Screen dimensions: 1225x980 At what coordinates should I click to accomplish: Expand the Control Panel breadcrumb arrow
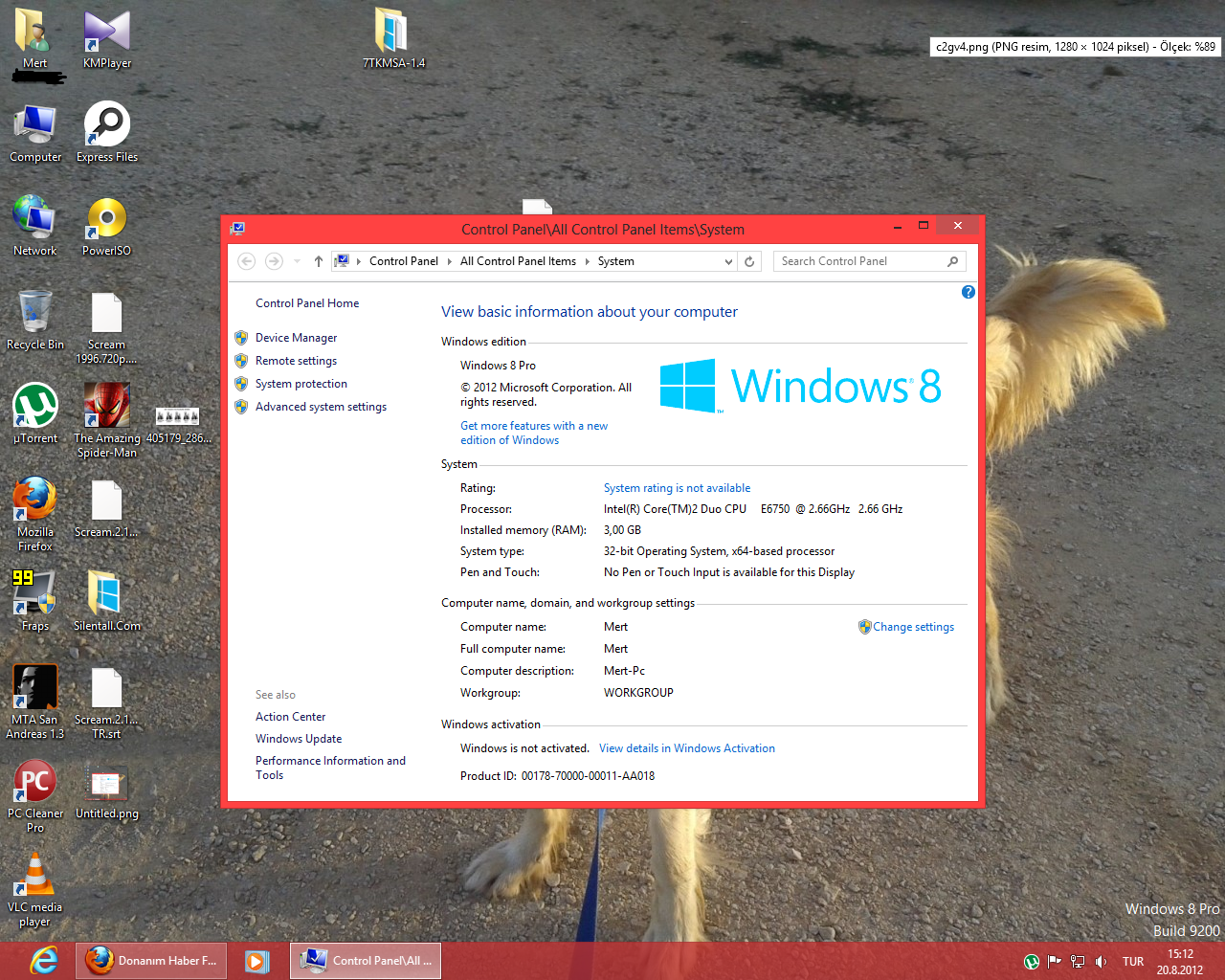450,261
